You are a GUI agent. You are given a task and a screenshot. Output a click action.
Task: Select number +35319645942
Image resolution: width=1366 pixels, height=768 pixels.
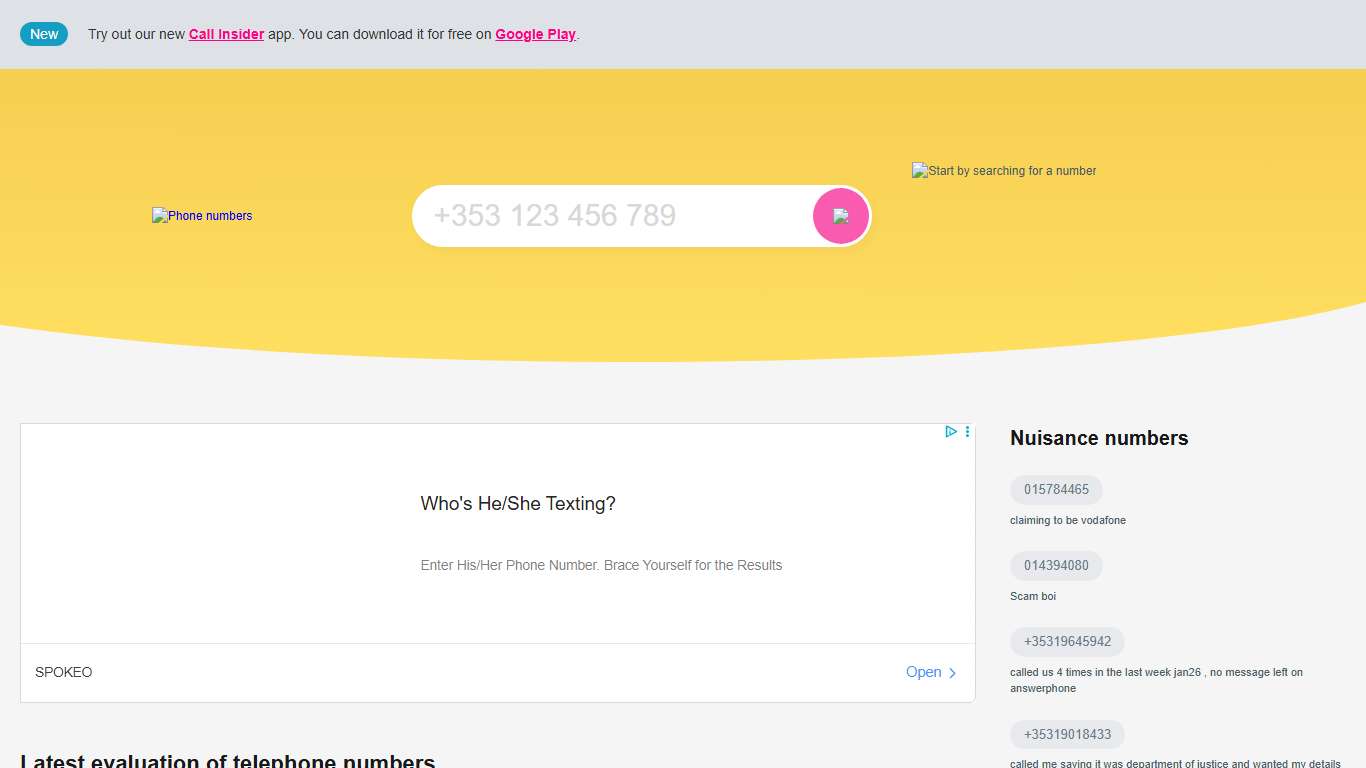click(x=1067, y=641)
